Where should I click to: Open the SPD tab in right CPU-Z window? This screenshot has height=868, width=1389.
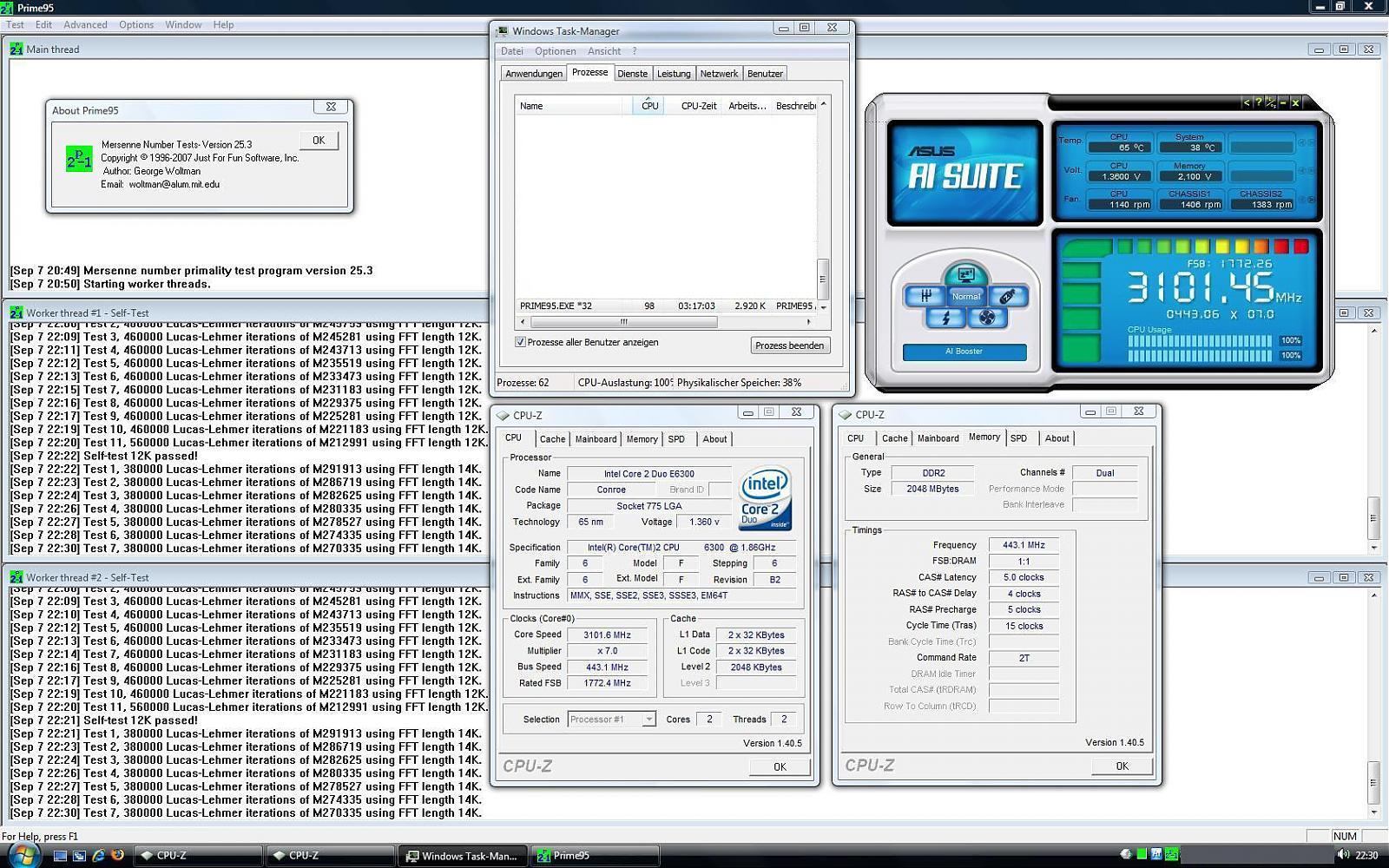1018,438
